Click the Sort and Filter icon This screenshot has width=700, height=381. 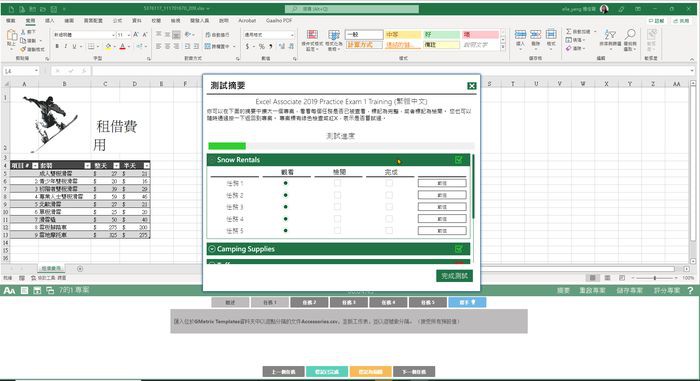[x=610, y=34]
